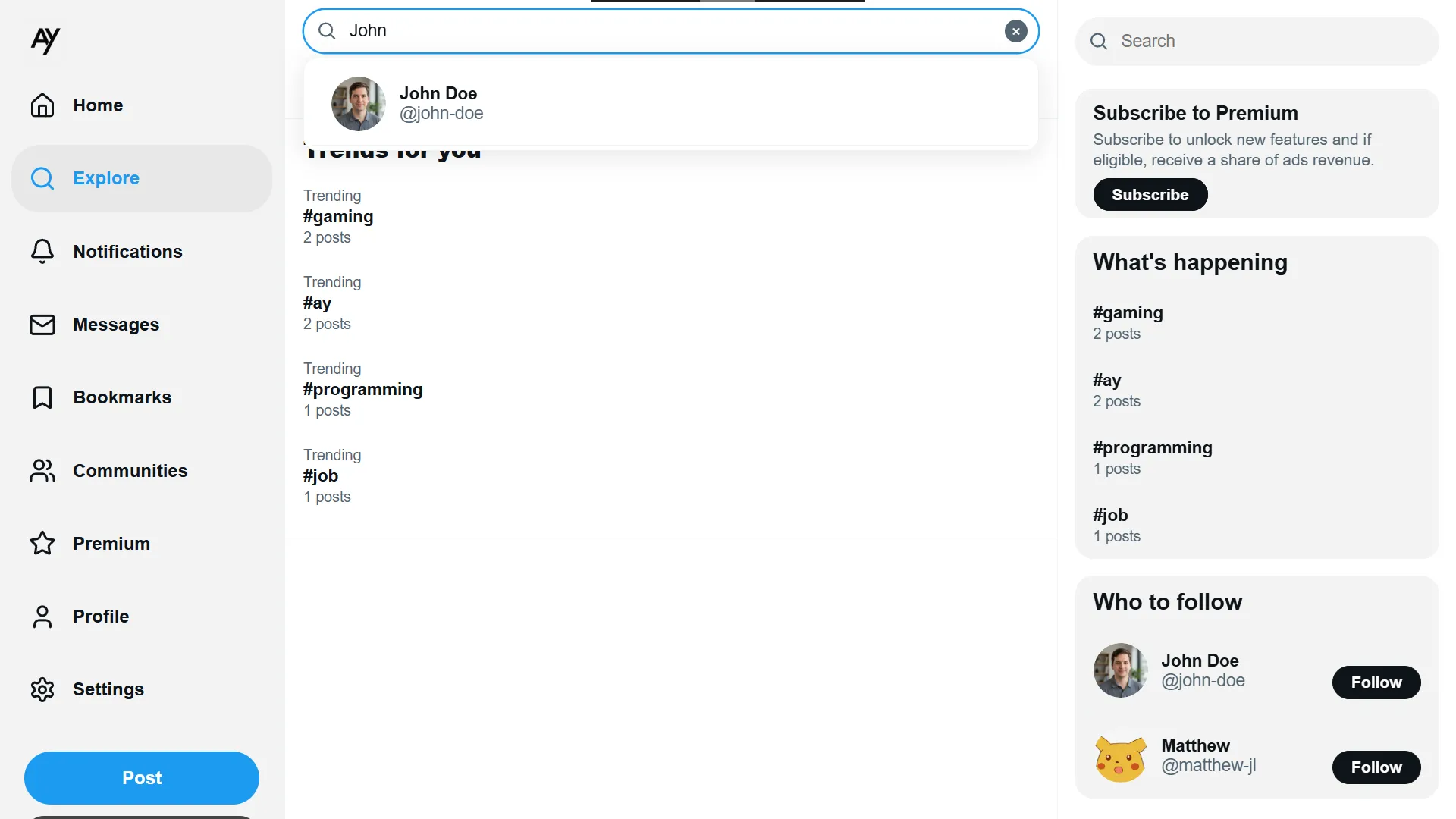The width and height of the screenshot is (1456, 819).
Task: Click the Home house icon
Action: [x=42, y=105]
